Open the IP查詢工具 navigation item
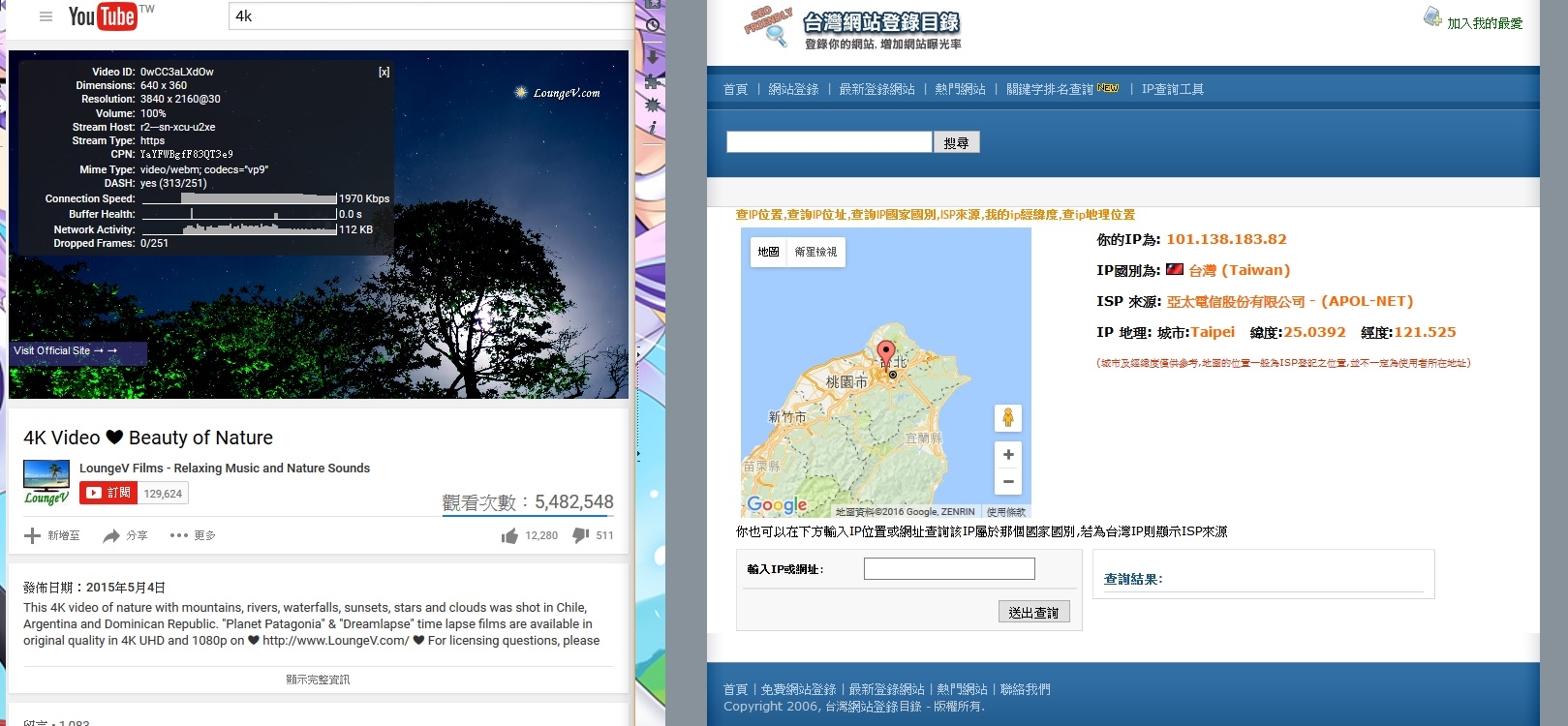 coord(1173,89)
